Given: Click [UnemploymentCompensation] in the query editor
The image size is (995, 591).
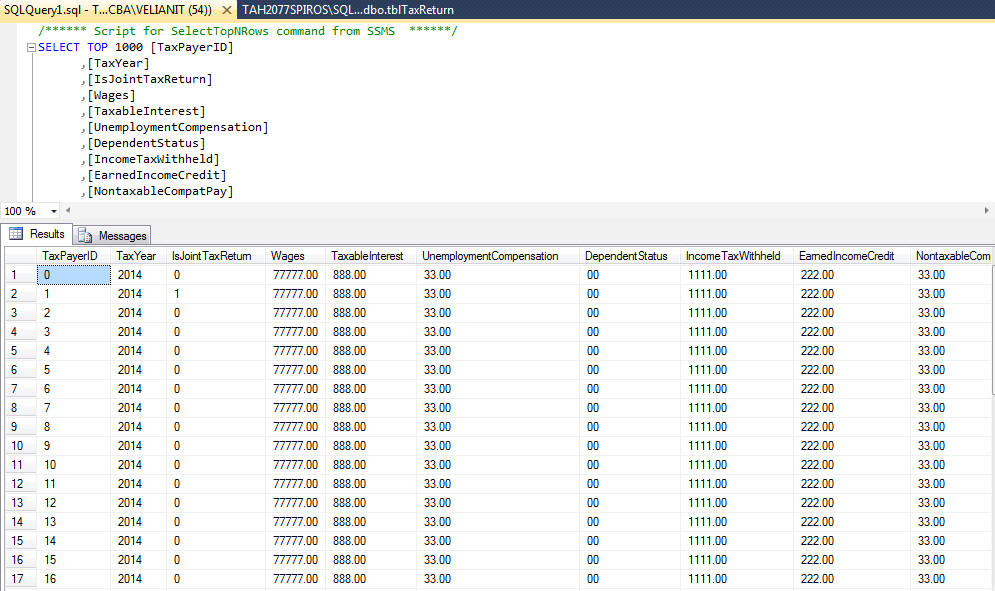Looking at the screenshot, I should (178, 127).
